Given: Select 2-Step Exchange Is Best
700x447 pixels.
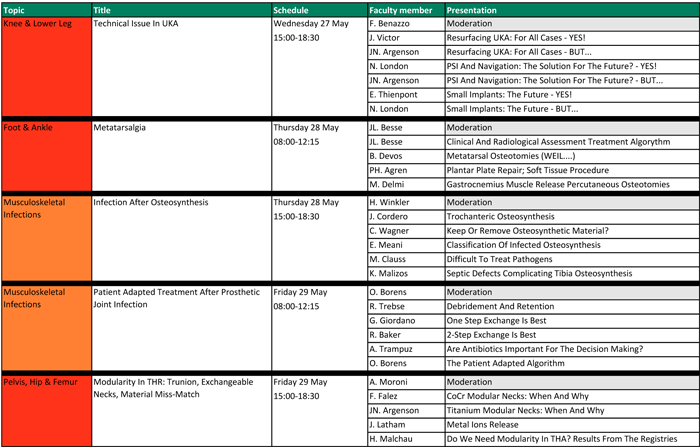Looking at the screenshot, I should point(492,335).
